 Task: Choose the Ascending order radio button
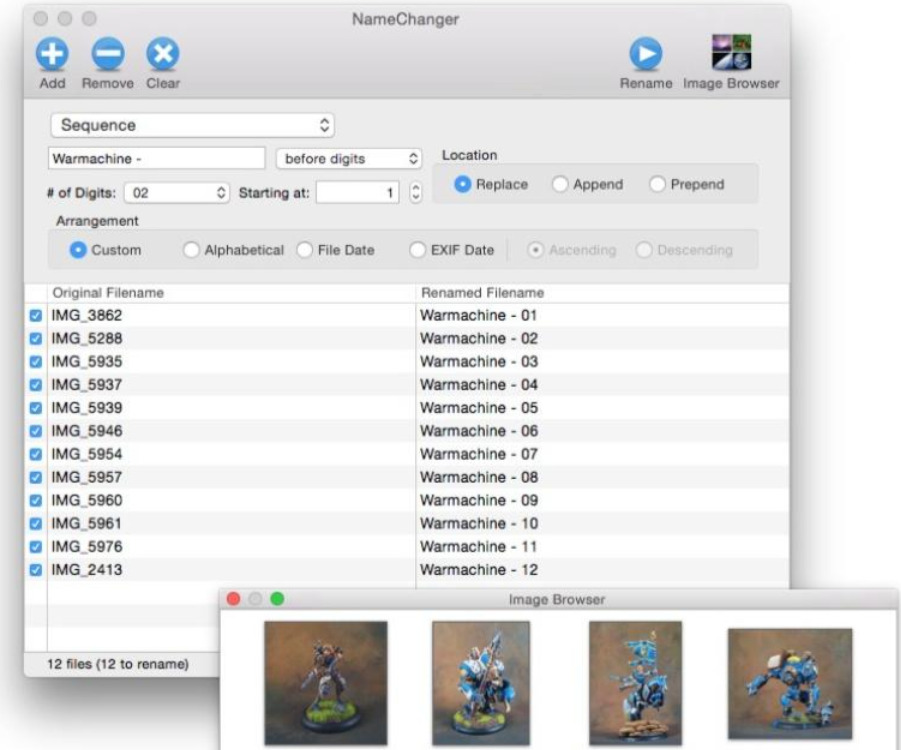tap(535, 250)
